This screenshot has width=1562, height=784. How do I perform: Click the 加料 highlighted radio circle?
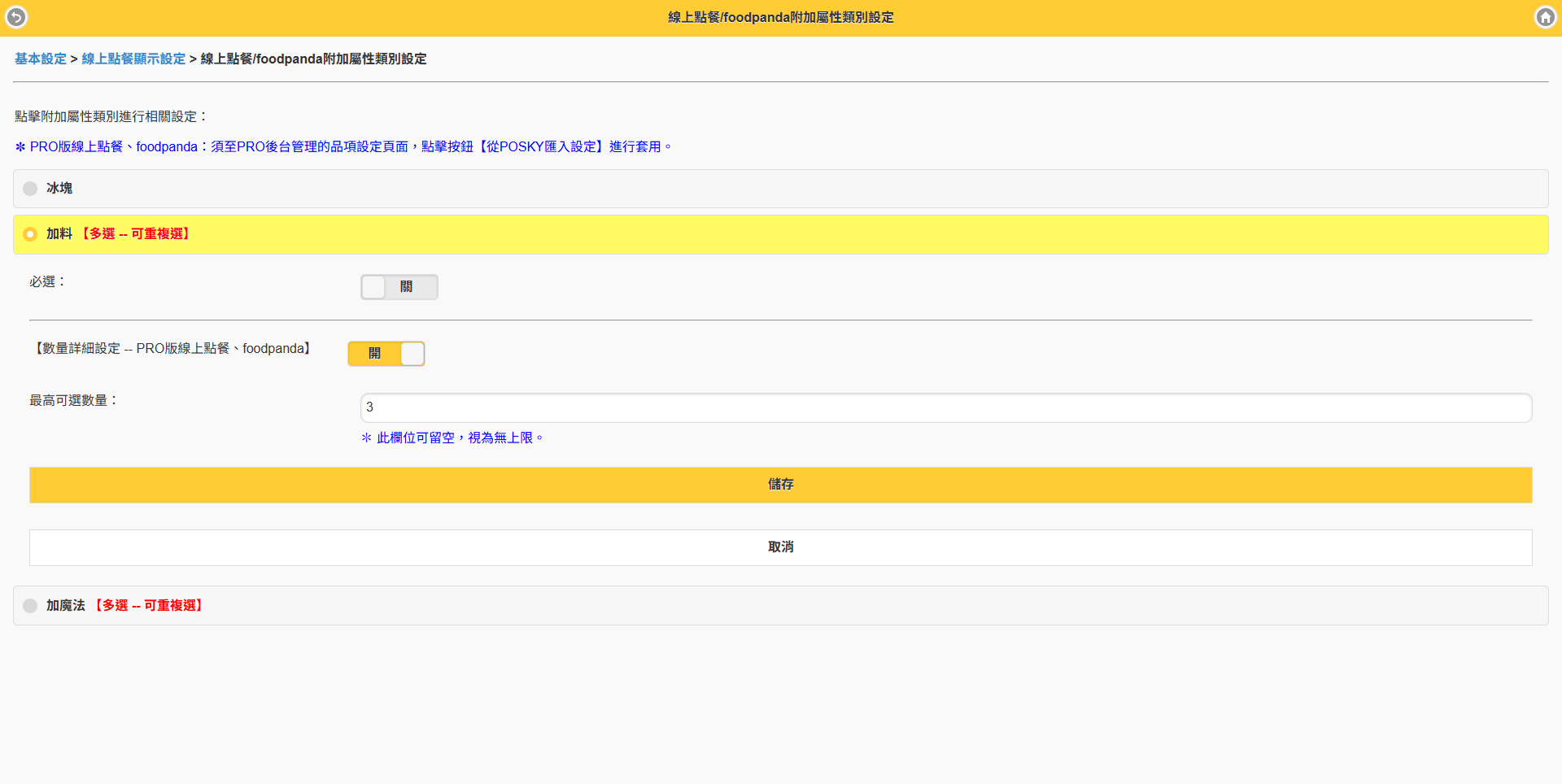click(x=30, y=234)
